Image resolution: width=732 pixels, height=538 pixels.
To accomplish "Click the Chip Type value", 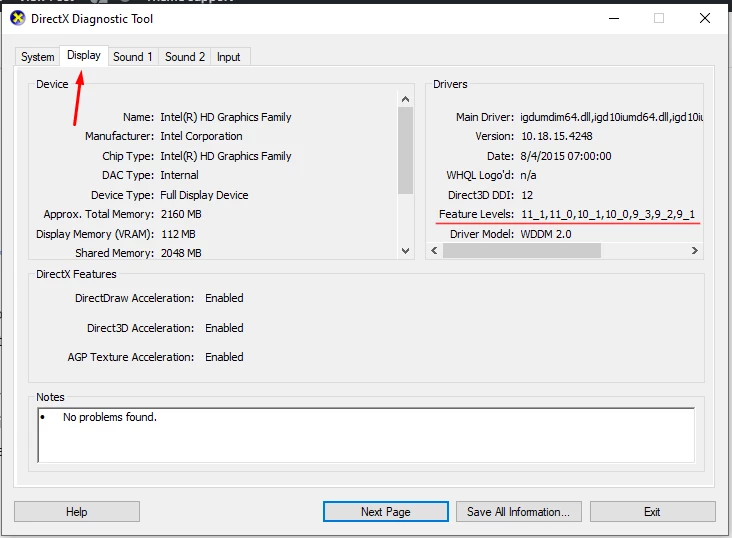I will pyautogui.click(x=226, y=156).
